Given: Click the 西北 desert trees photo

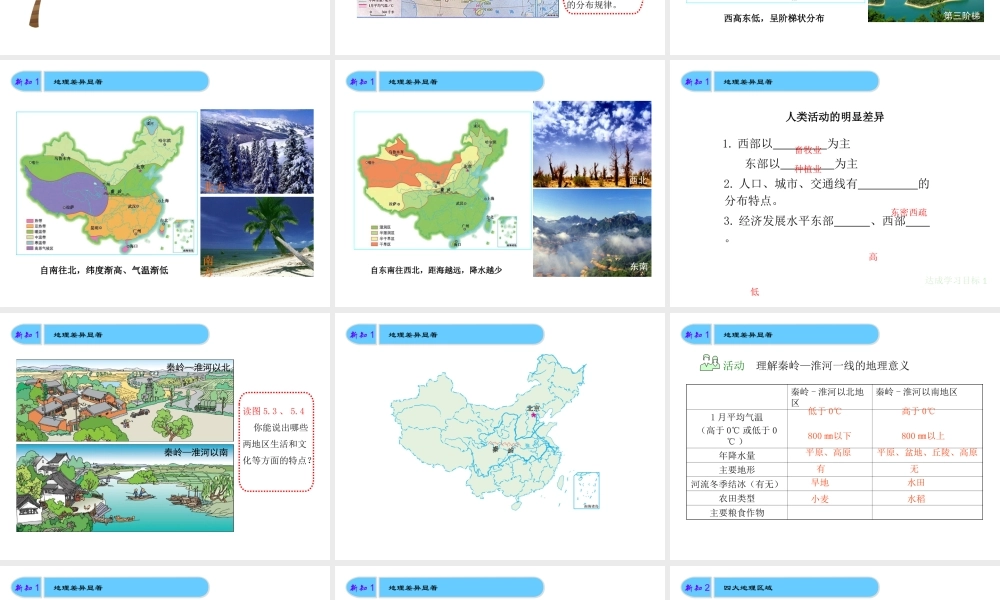Looking at the screenshot, I should pos(592,144).
